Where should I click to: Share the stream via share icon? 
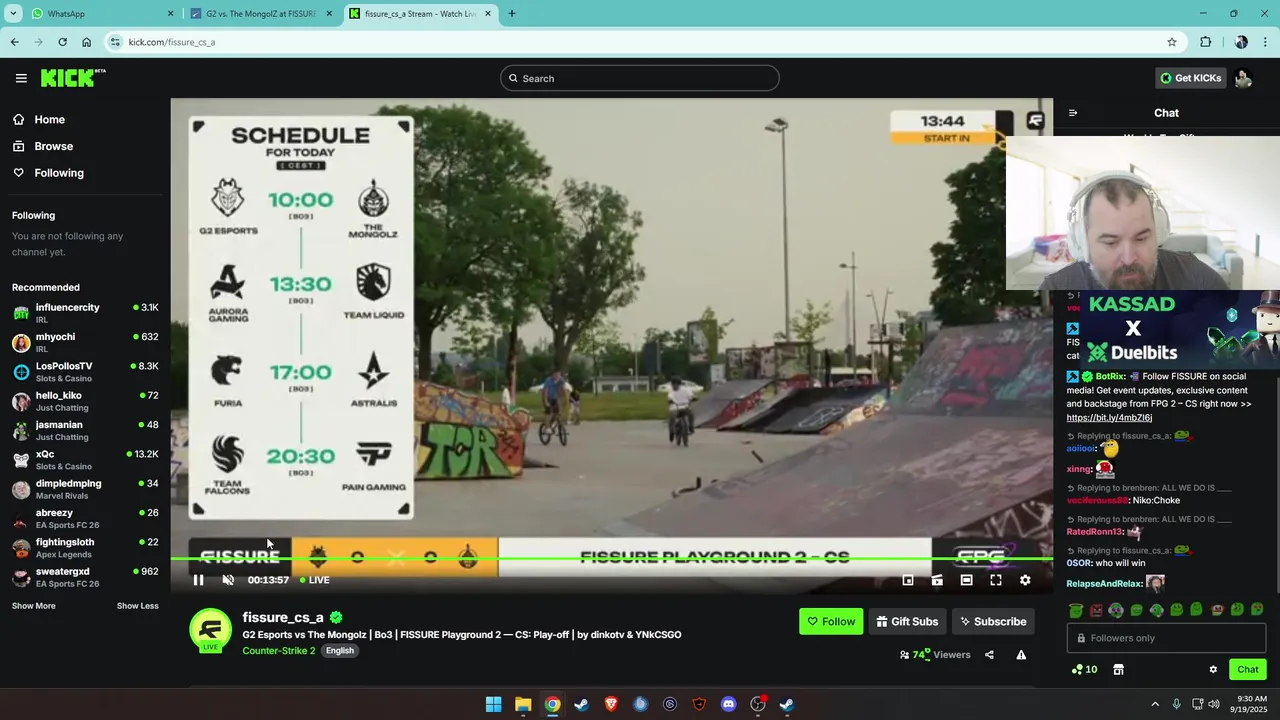coord(989,655)
